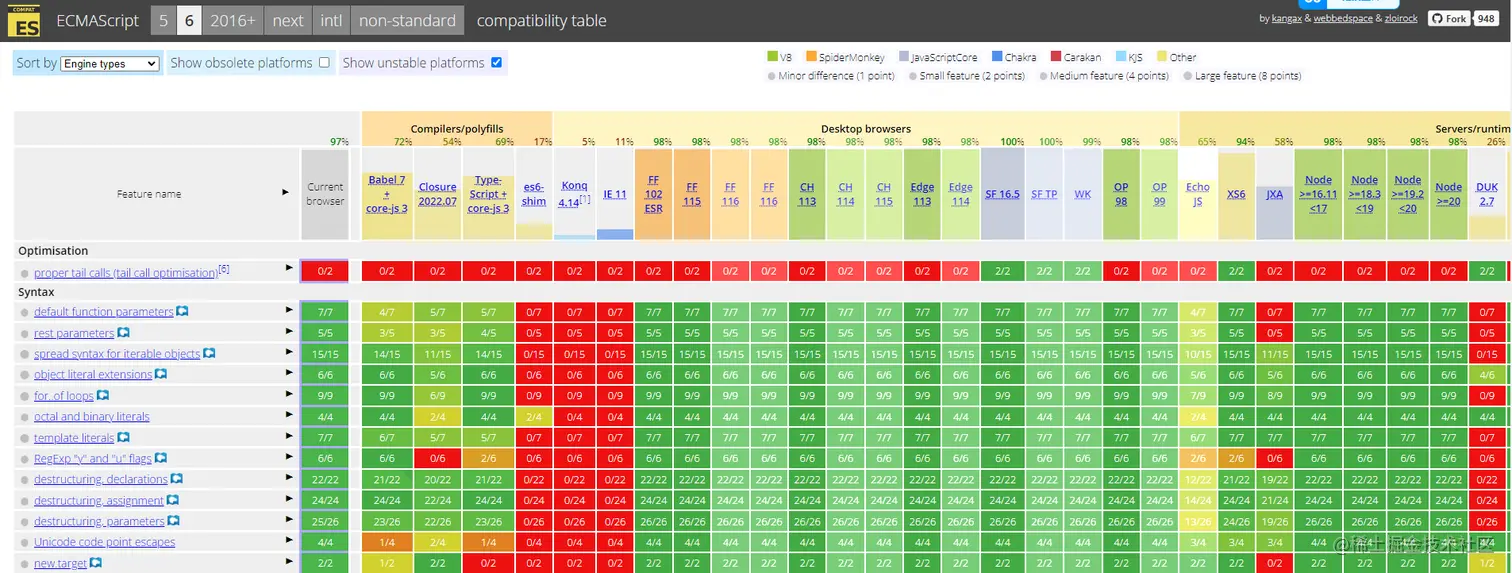The image size is (1512, 573).
Task: Expand the proper tail calls row arrow
Action: pos(289,268)
